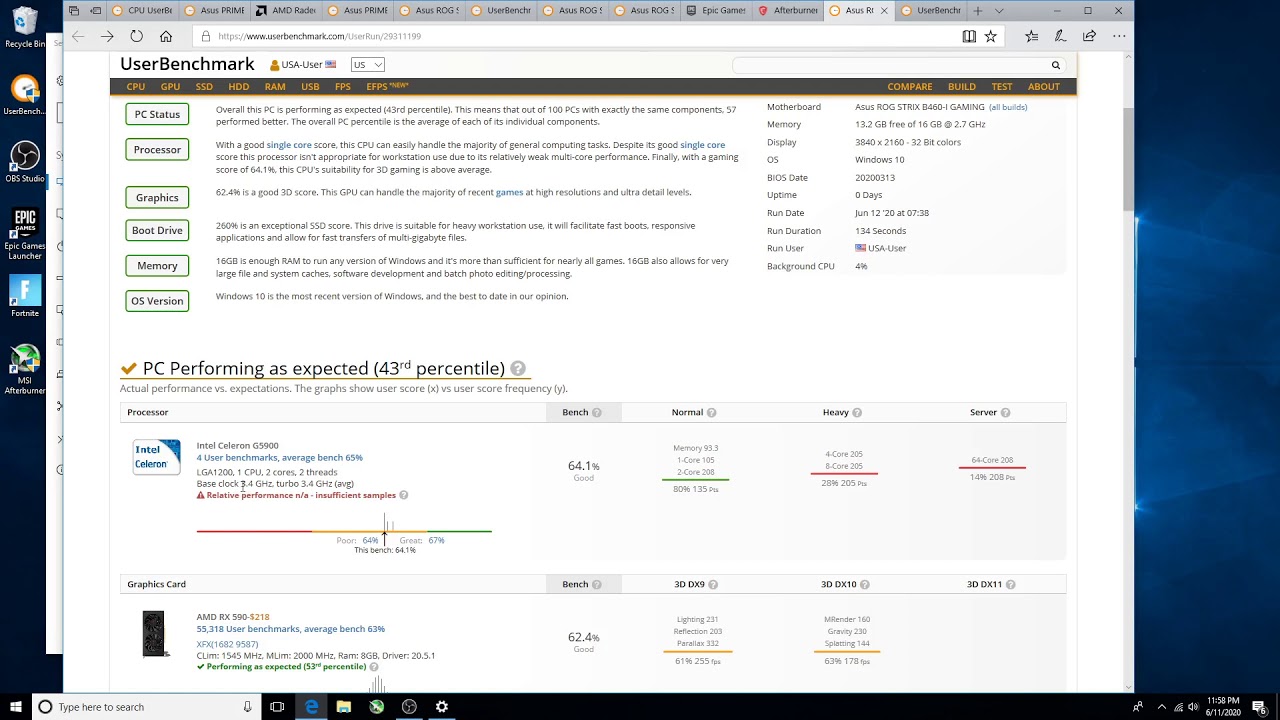
Task: Click help icon next to PC percentile heading
Action: pyautogui.click(x=517, y=369)
